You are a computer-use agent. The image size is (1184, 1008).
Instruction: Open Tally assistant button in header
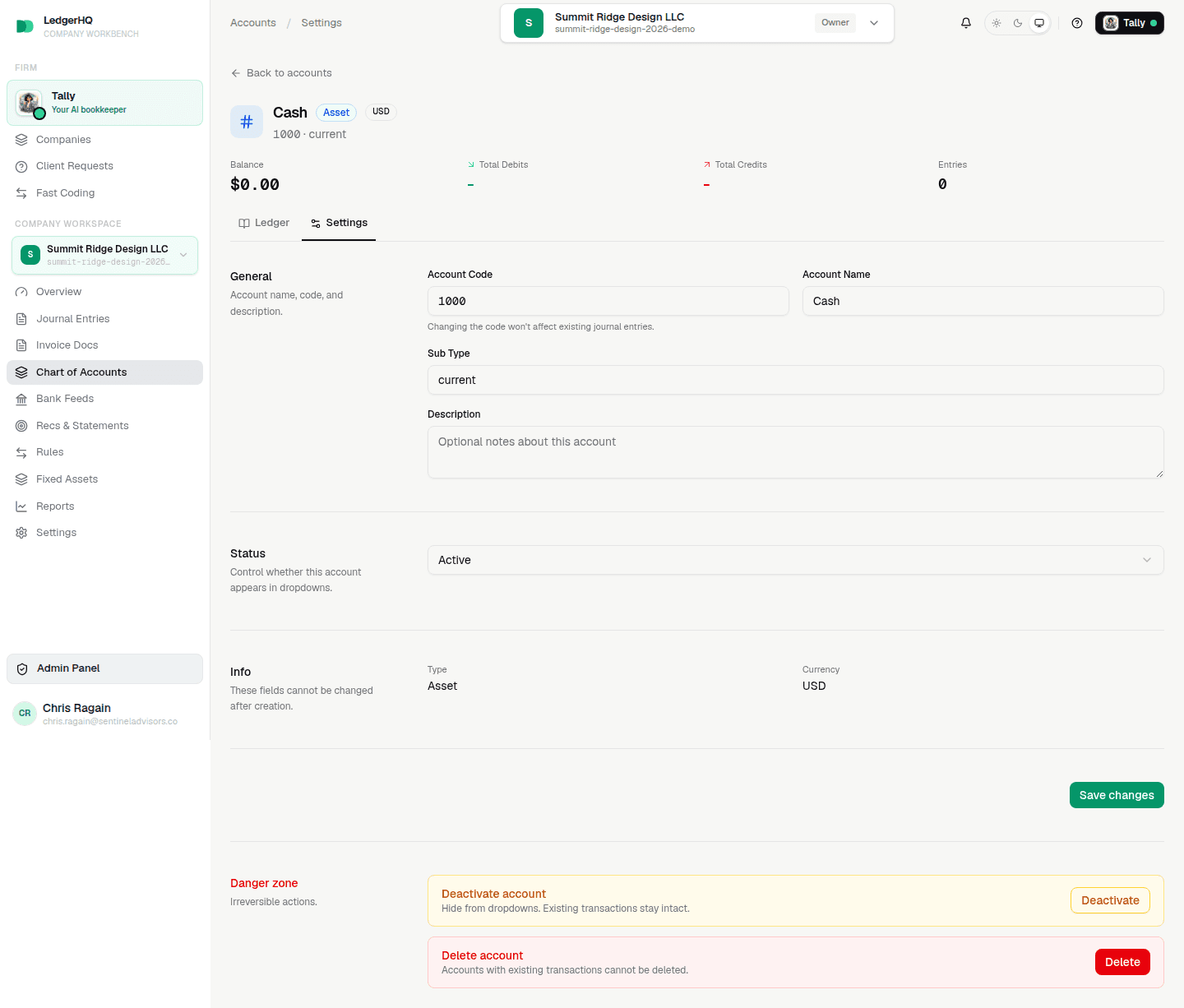point(1130,23)
